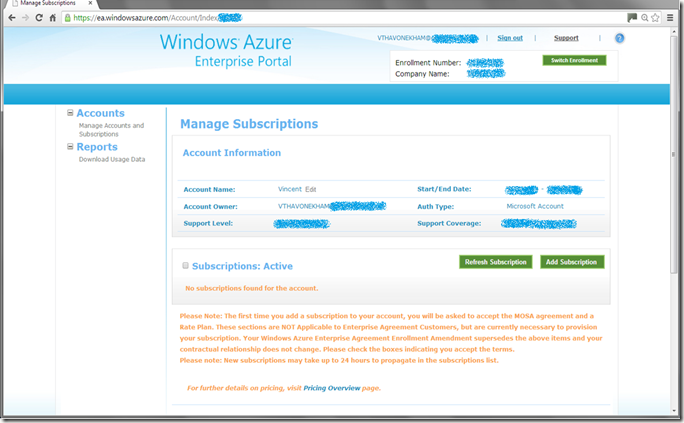Click the Account Information heading

[232, 153]
